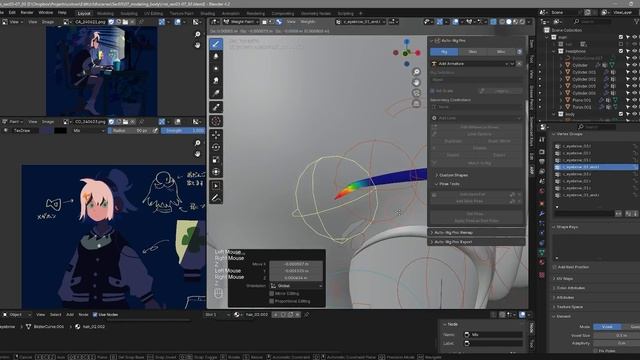Adjust the Radius slider in paint header
This screenshot has height=360, width=640.
tap(130, 131)
